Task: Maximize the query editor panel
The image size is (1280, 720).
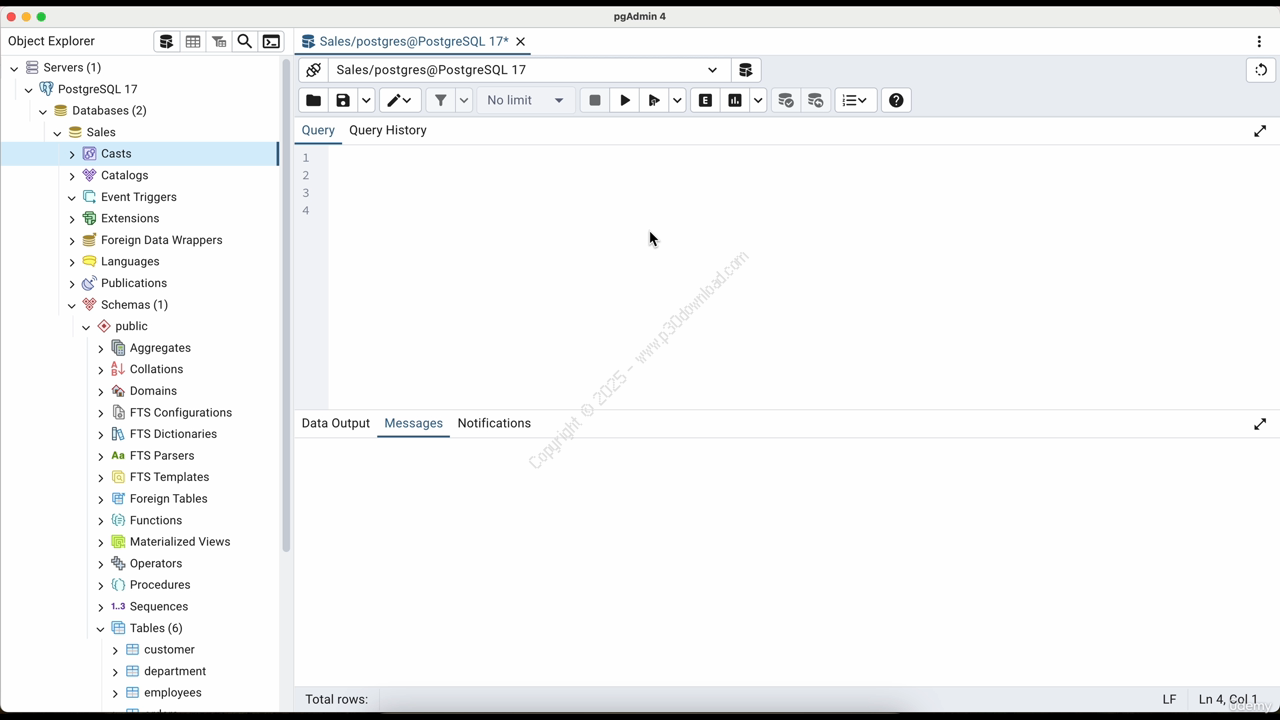Action: tap(1260, 131)
